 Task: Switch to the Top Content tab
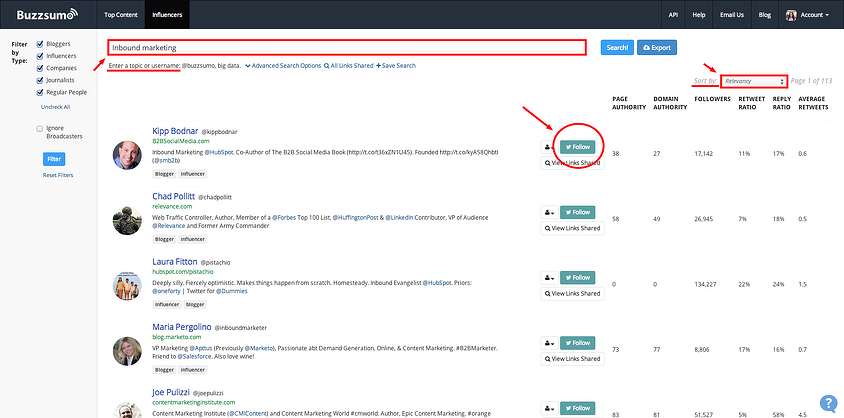point(121,15)
